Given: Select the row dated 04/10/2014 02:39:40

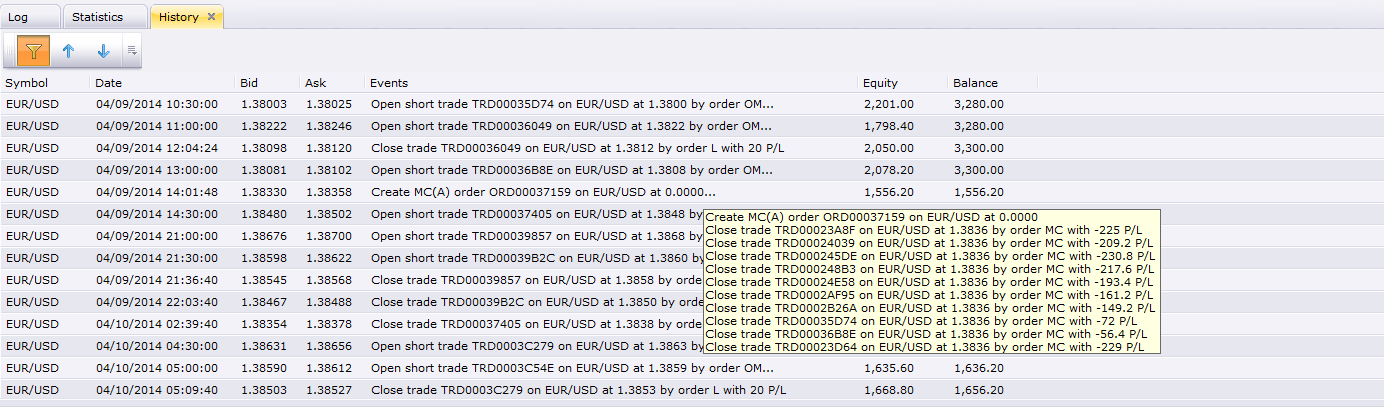Looking at the screenshot, I should point(692,324).
